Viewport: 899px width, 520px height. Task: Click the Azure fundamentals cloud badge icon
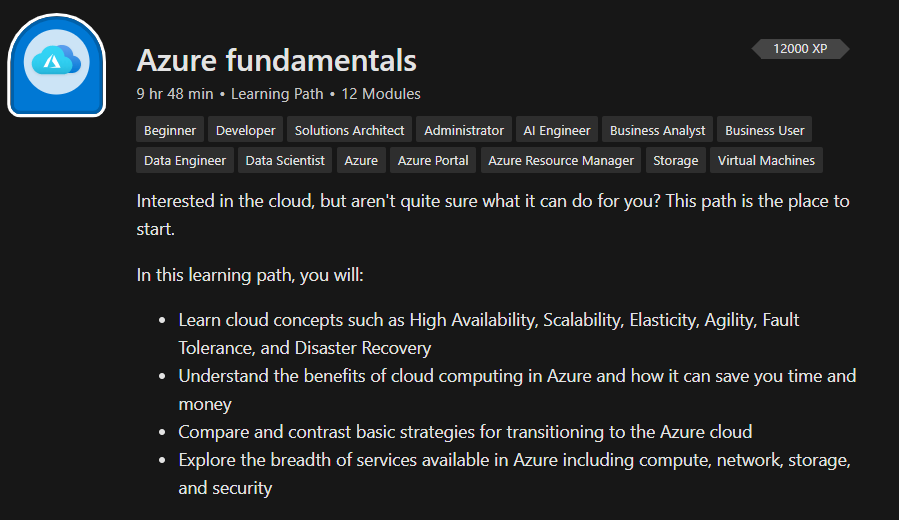[x=57, y=65]
